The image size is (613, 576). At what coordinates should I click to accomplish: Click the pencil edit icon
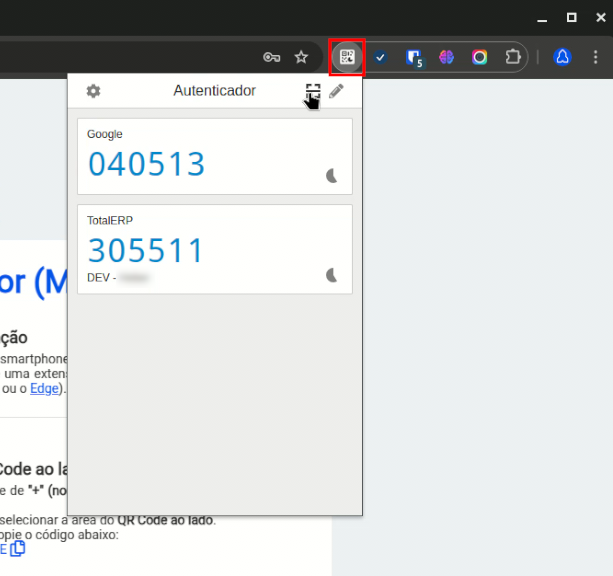336,91
